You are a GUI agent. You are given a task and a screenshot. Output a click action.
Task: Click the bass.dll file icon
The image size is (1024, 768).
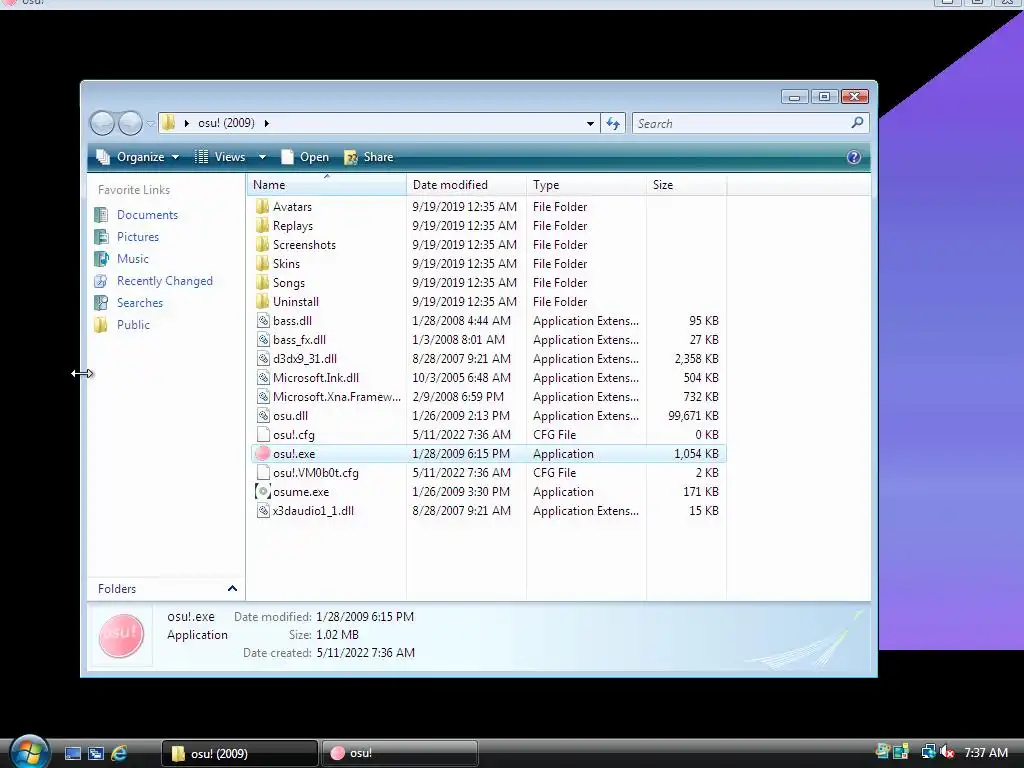coord(263,321)
